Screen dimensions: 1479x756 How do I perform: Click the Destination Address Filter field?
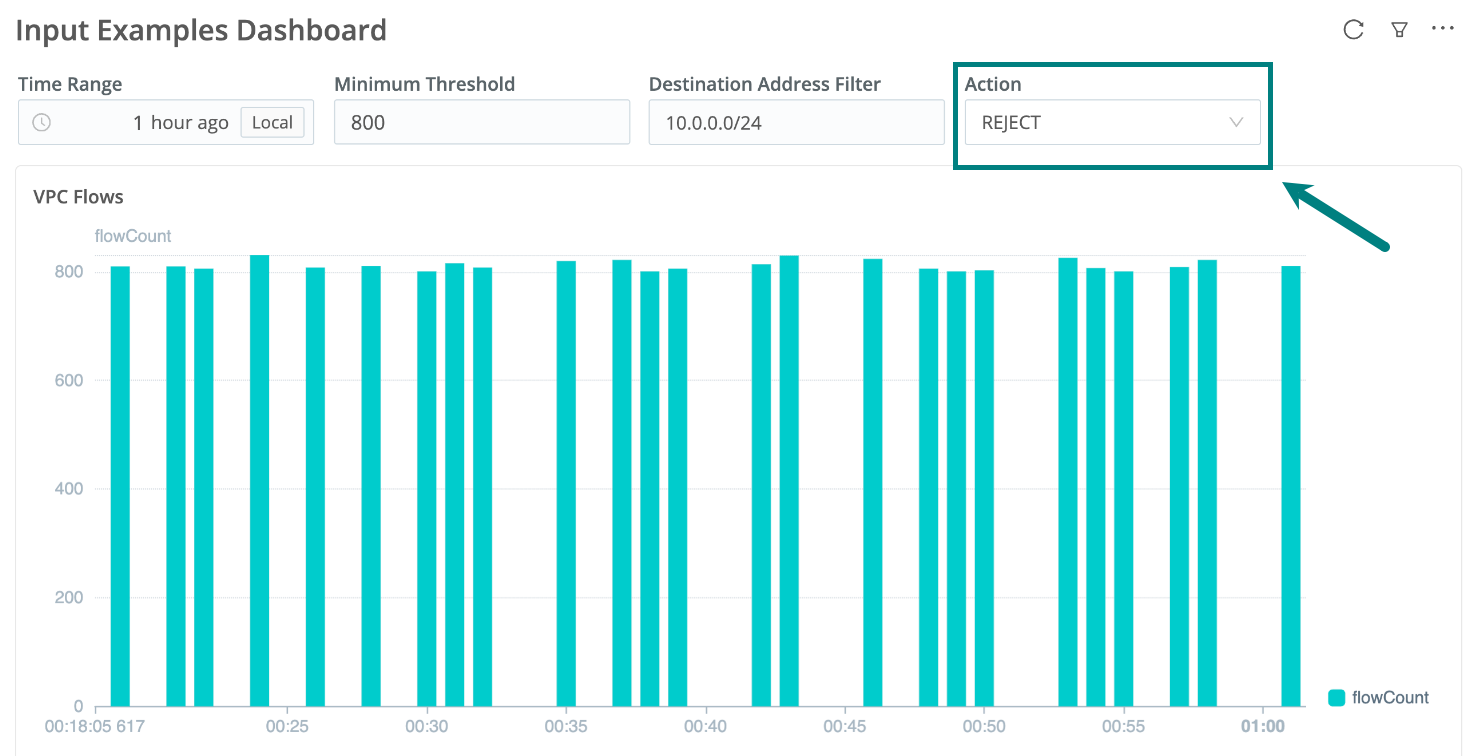pyautogui.click(x=796, y=123)
